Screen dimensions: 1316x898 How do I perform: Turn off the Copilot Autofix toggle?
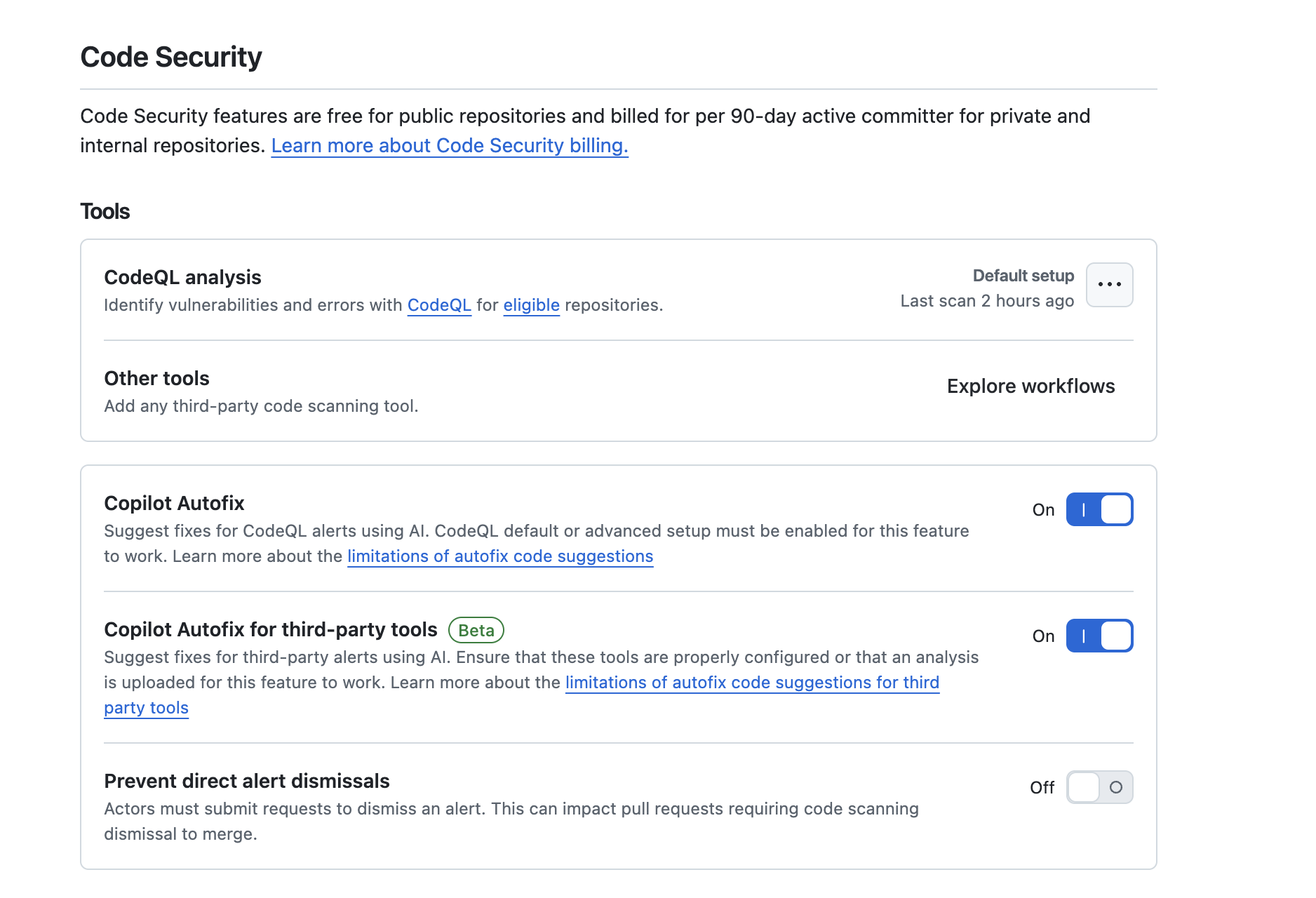pos(1099,509)
